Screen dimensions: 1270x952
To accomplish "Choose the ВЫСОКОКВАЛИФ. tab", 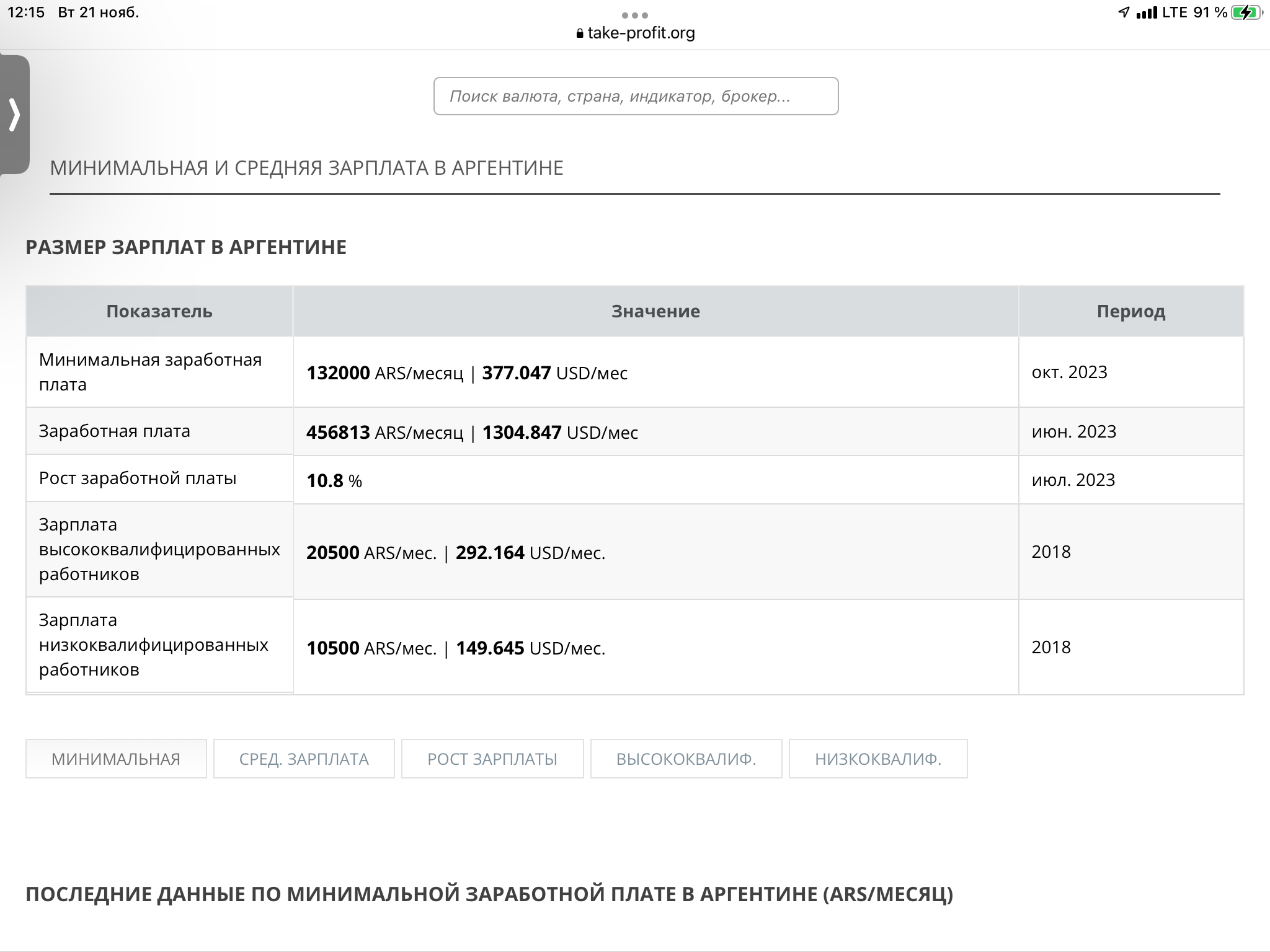I will coord(686,759).
